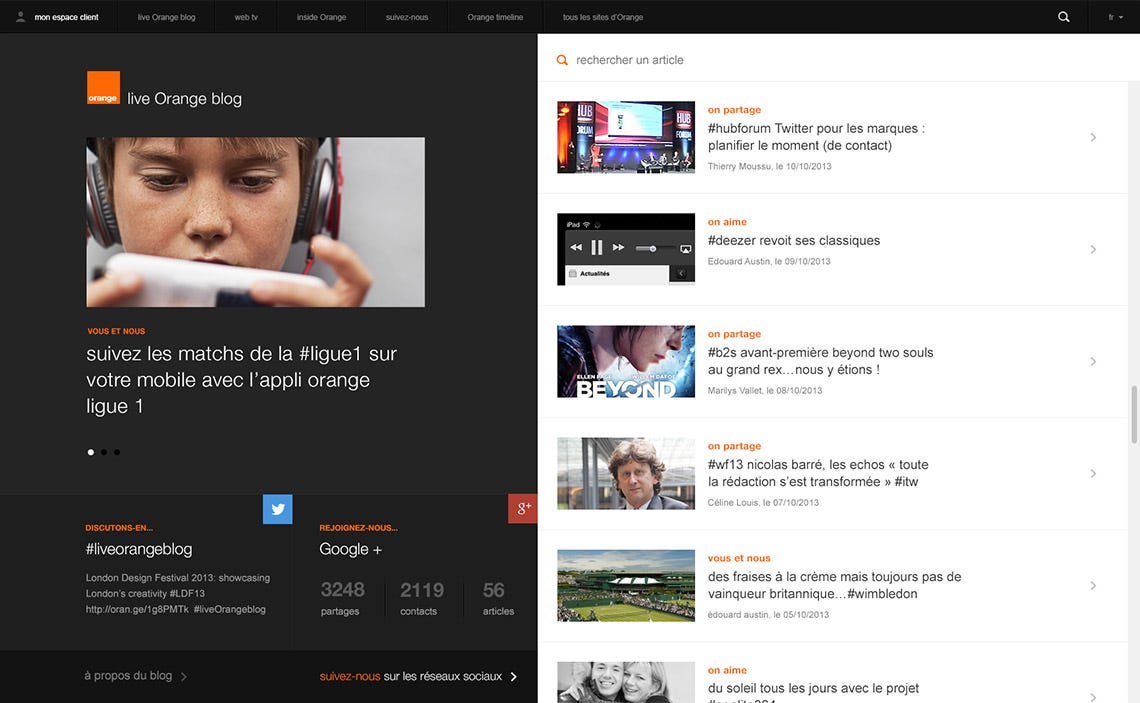1140x703 pixels.
Task: Expand the #b2s beyond two souls chevron
Action: 1093,361
